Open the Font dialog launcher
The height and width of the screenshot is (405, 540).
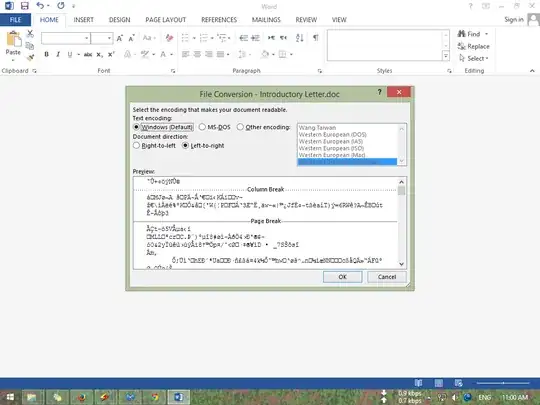pos(173,71)
